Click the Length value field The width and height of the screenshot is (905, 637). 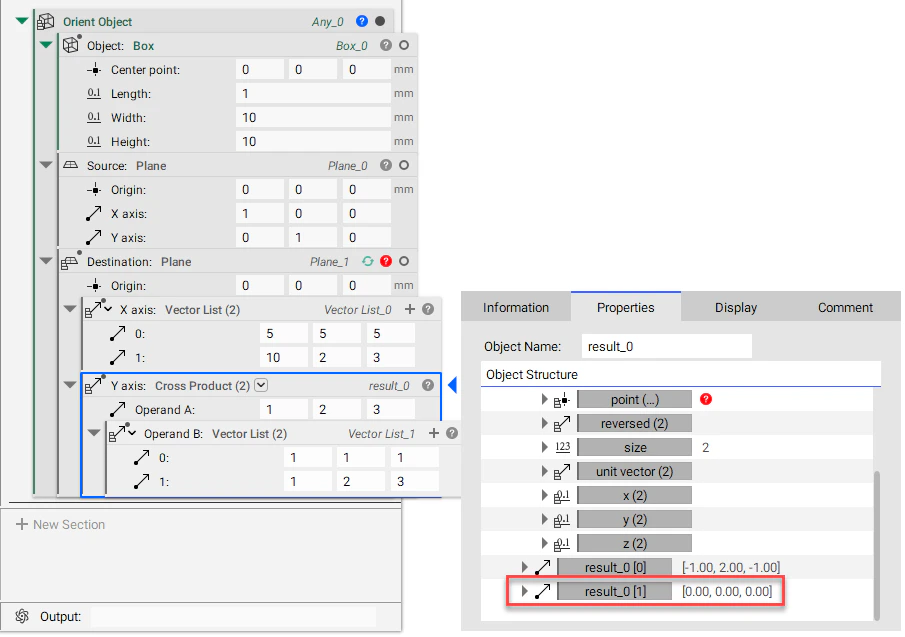[x=313, y=93]
